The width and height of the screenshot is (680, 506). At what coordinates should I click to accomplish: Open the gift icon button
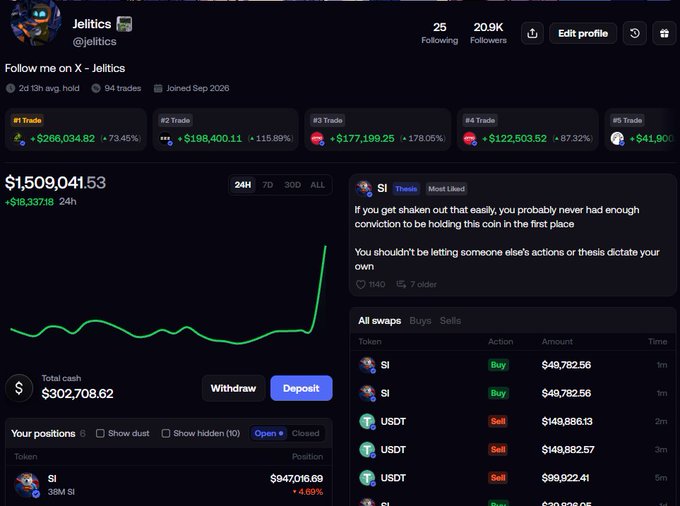[x=664, y=33]
